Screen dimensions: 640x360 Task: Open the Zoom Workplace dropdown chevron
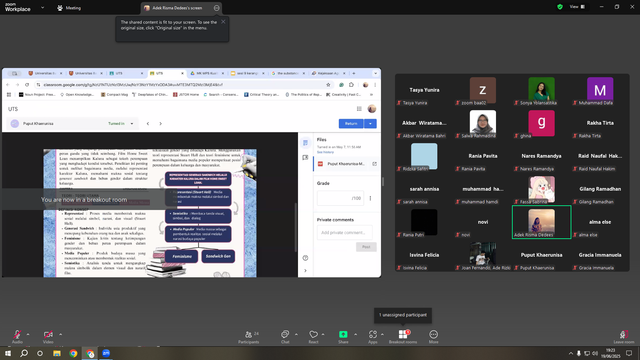(x=42, y=7)
